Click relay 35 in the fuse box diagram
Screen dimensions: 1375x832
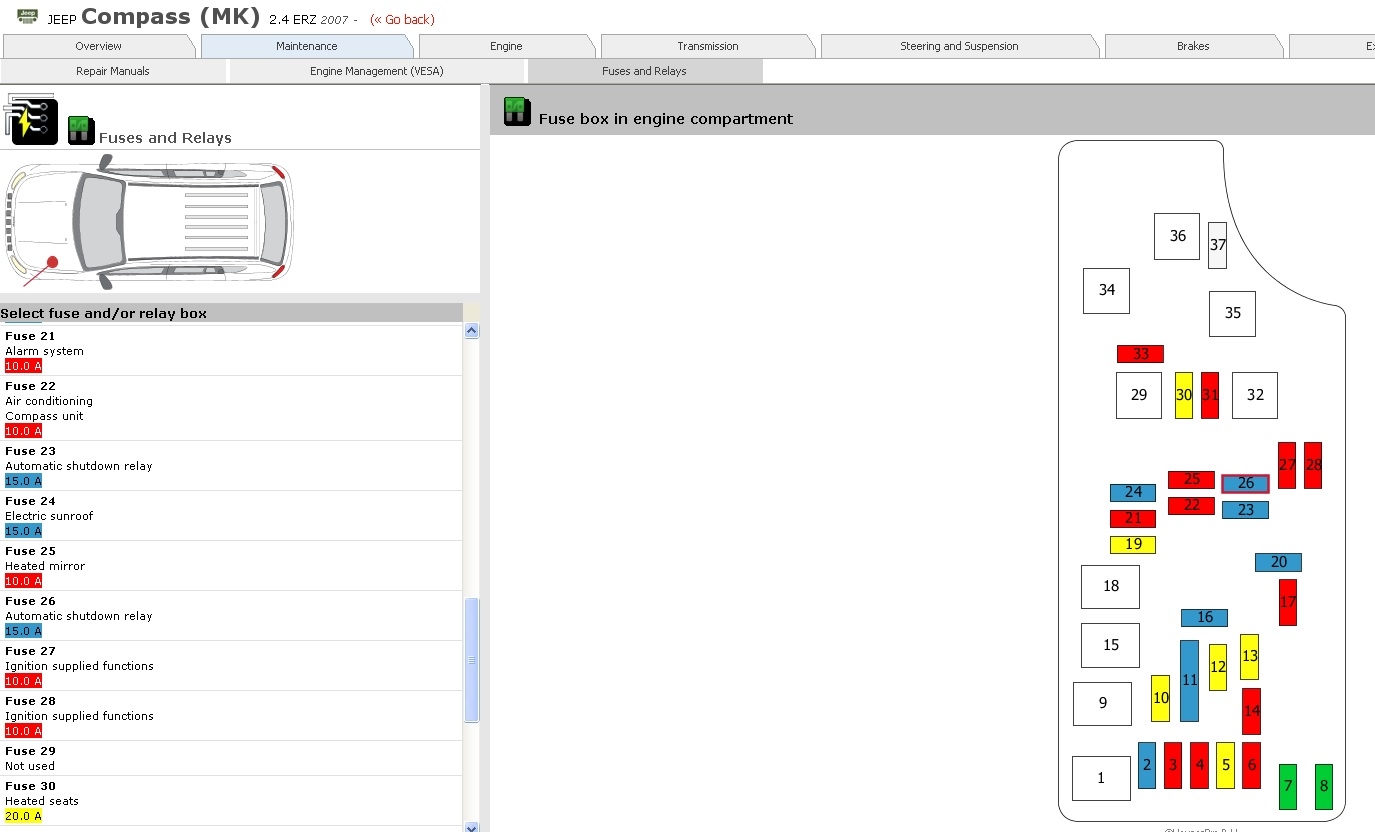[1232, 313]
